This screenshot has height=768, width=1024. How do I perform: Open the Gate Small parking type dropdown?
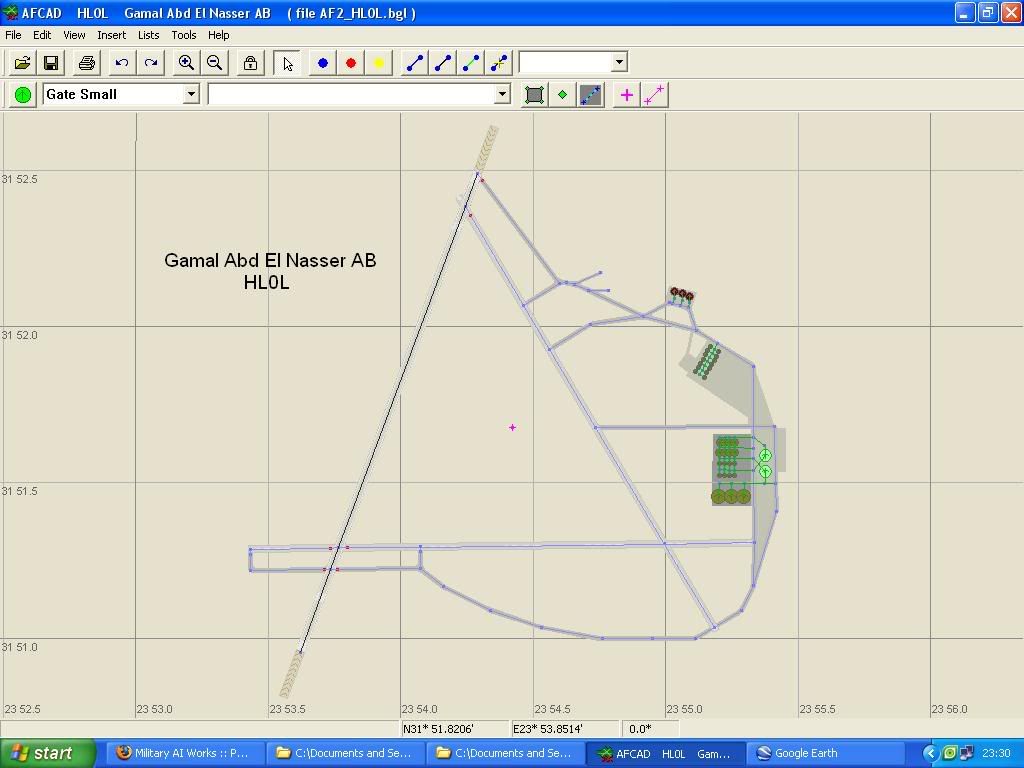(x=191, y=94)
